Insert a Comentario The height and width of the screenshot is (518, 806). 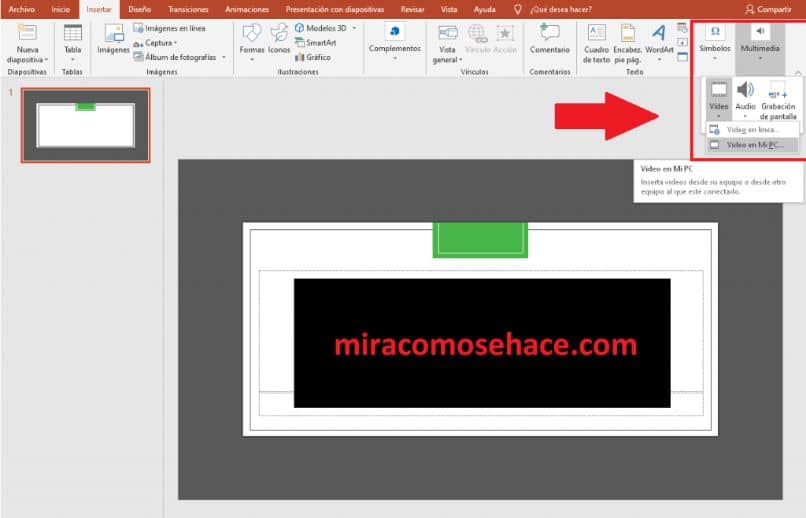[x=549, y=39]
